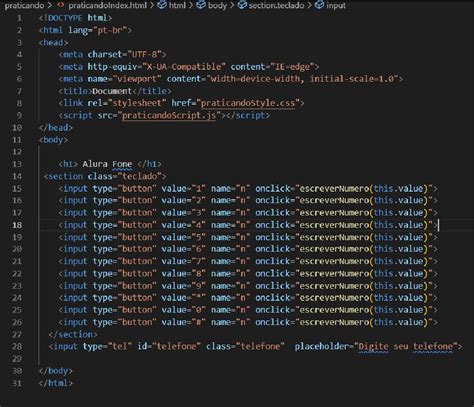Image resolution: width=474 pixels, height=407 pixels.
Task: Click value="4" on line 18
Action: [183, 225]
